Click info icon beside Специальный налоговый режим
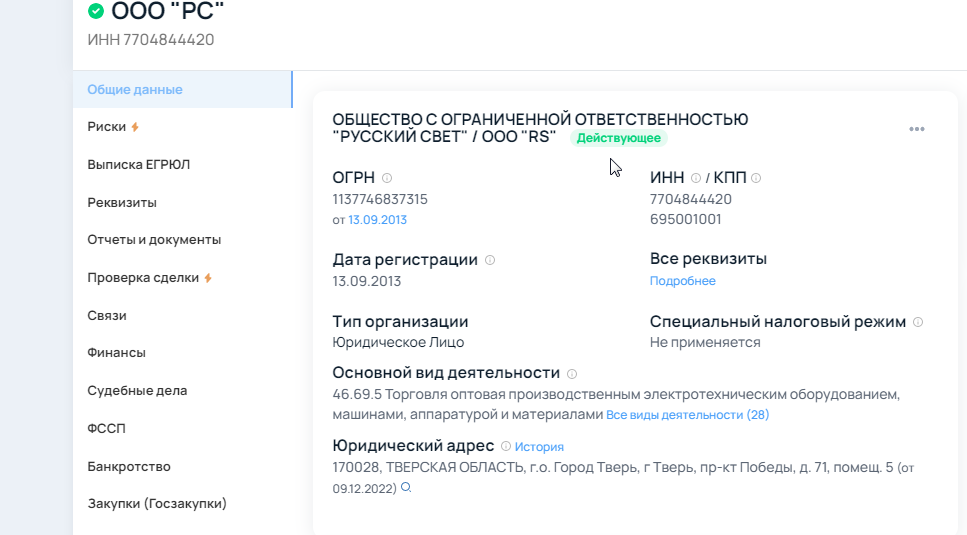 [918, 322]
